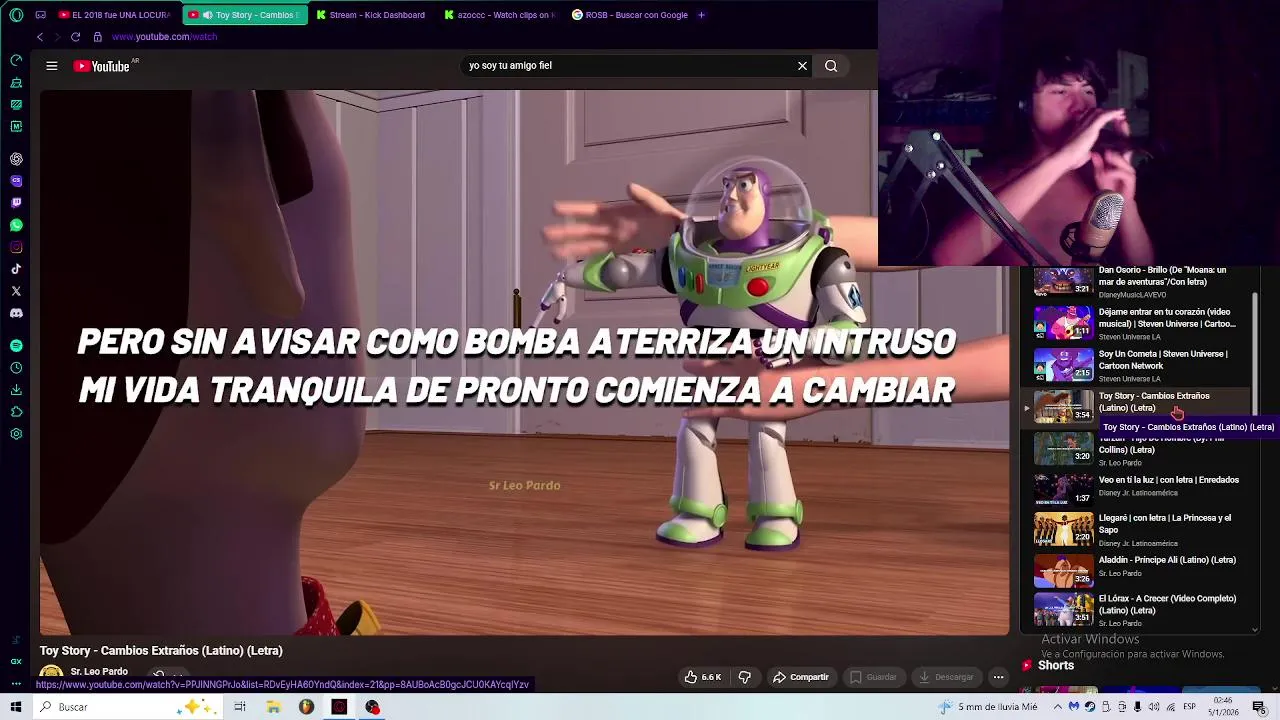Open the Sr. Leo Pardo channel link
Screen dimensions: 1280x720
pos(99,672)
